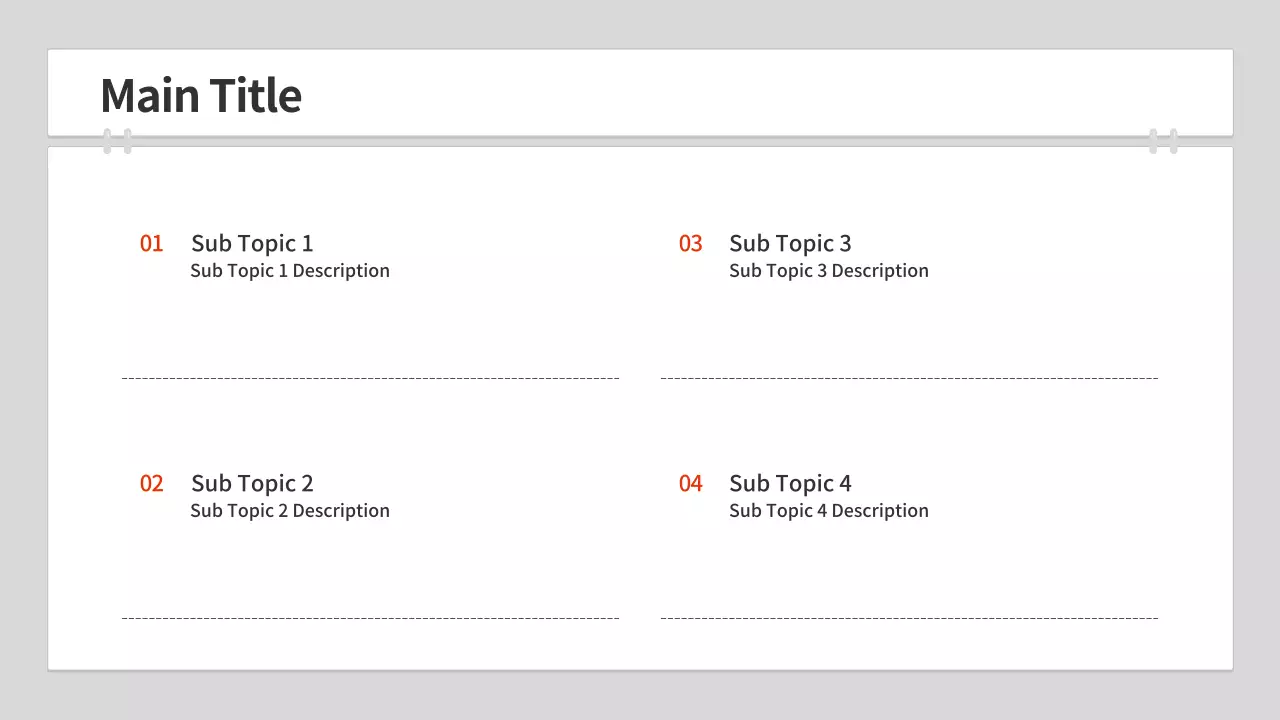Select the Sub Topic 4 Description text
This screenshot has height=720, width=1280.
pos(829,511)
